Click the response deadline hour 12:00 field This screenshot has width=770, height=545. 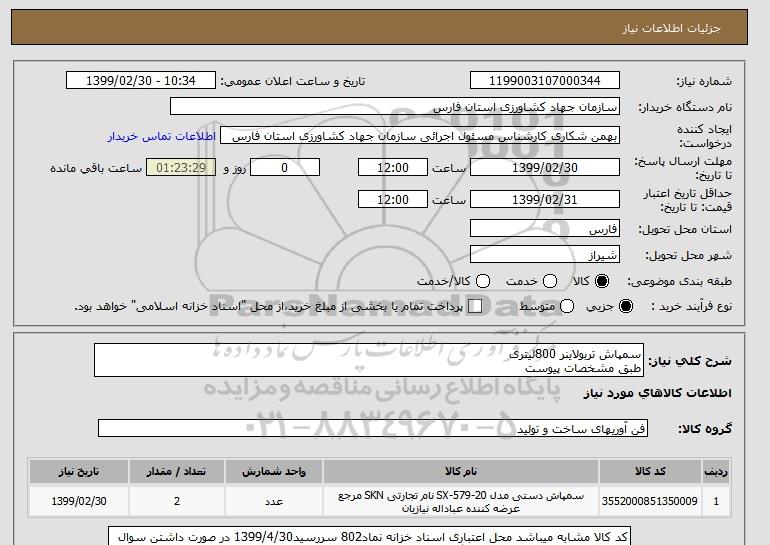(x=393, y=167)
